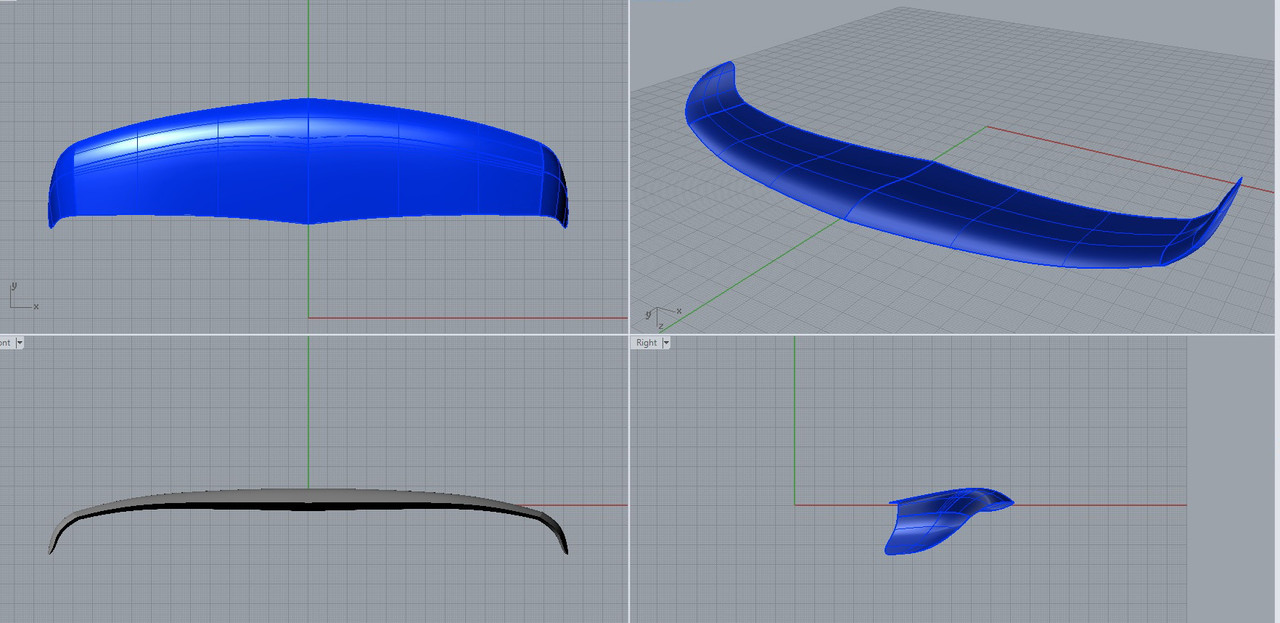Viewport: 1280px width, 623px height.
Task: Open the Front viewport dropdown arrow
Action: (x=19, y=343)
